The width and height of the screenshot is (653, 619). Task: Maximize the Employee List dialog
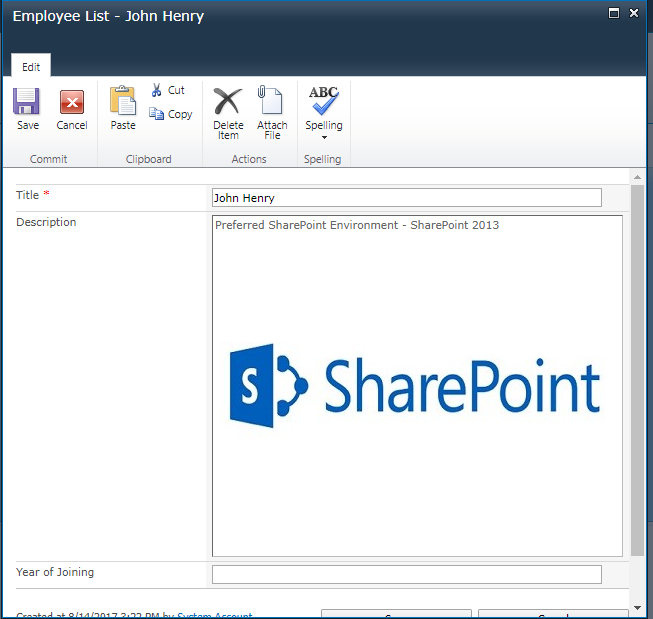tap(613, 13)
